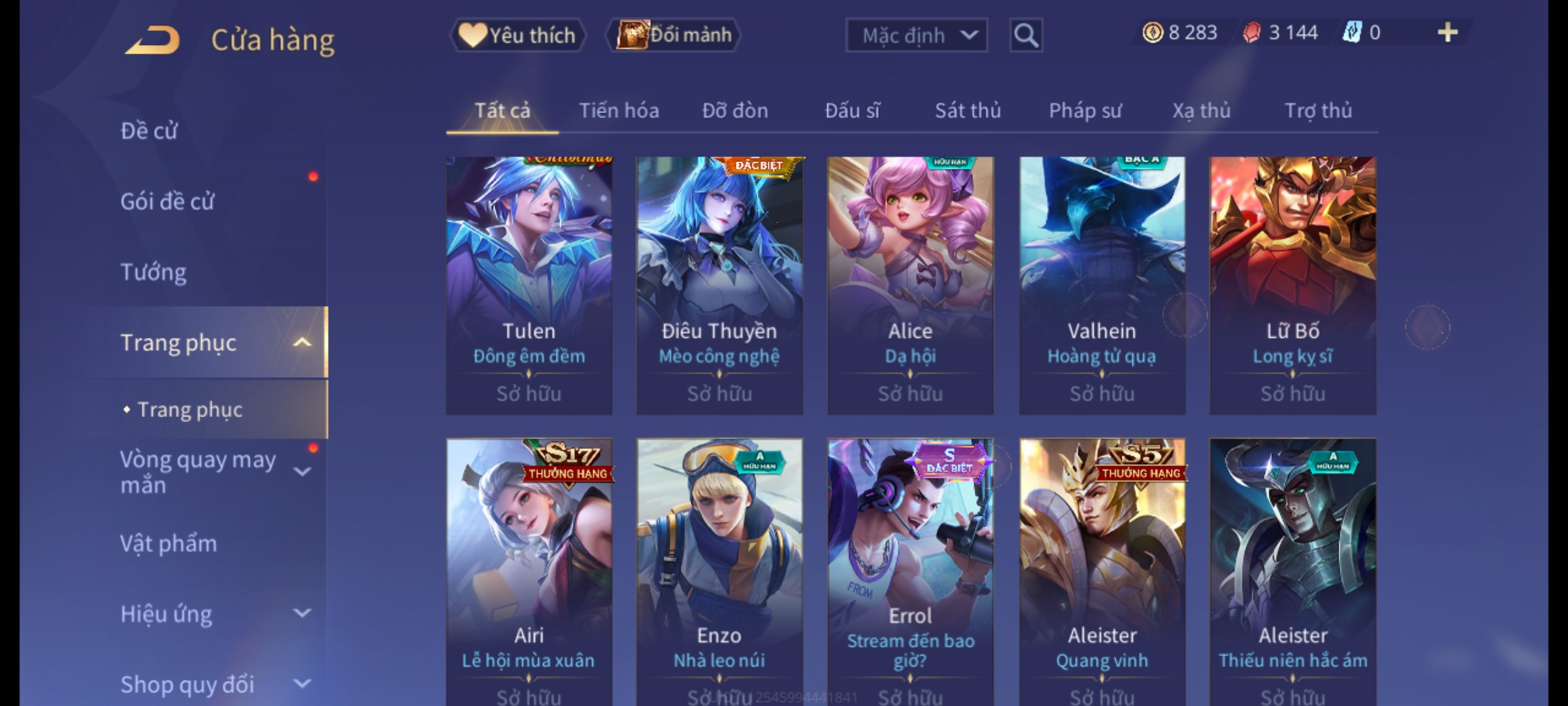The height and width of the screenshot is (706, 1568).
Task: Select Tulen Đông êm đềm skin card
Action: click(x=529, y=286)
